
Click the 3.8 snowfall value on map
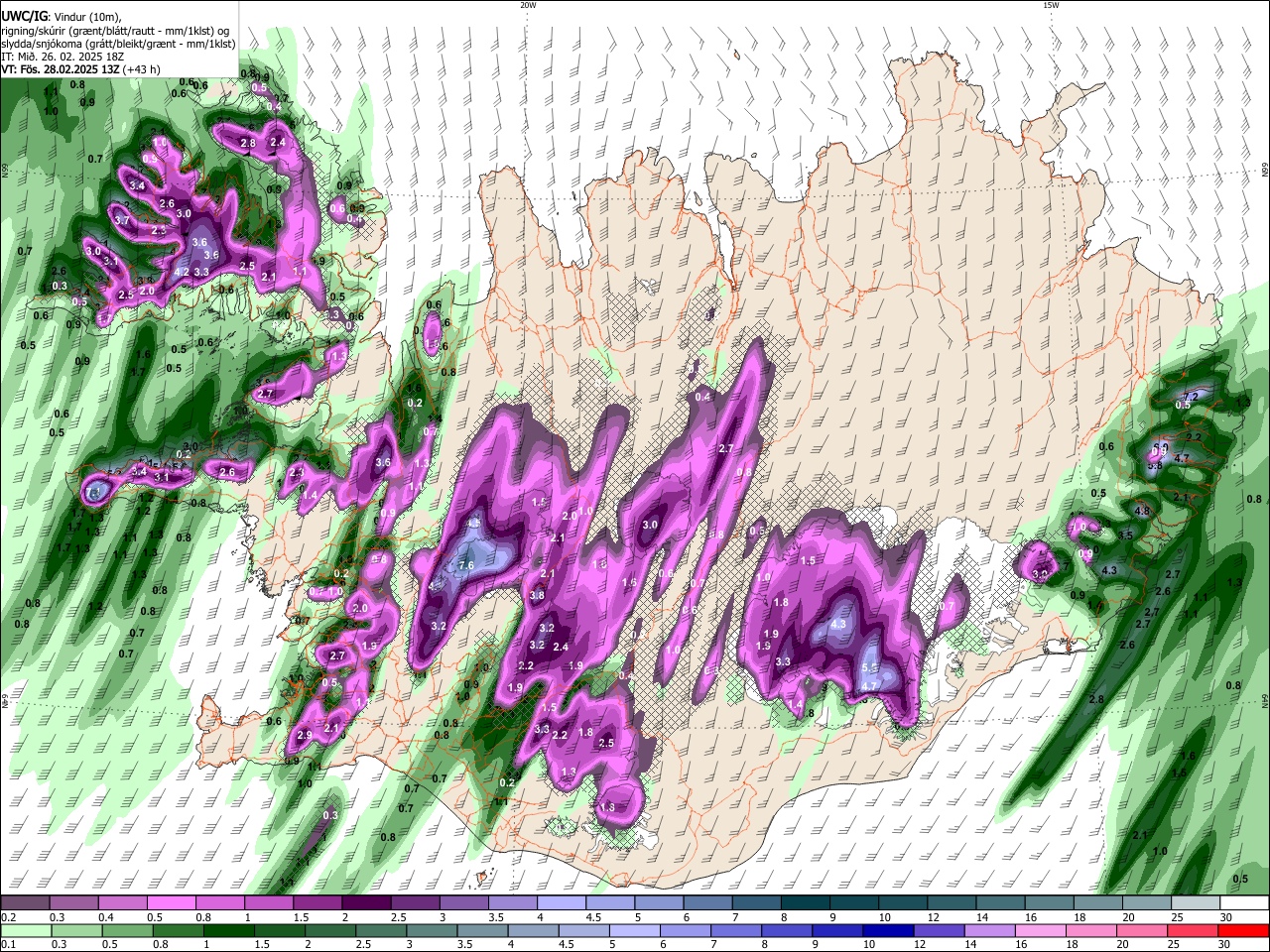click(538, 595)
